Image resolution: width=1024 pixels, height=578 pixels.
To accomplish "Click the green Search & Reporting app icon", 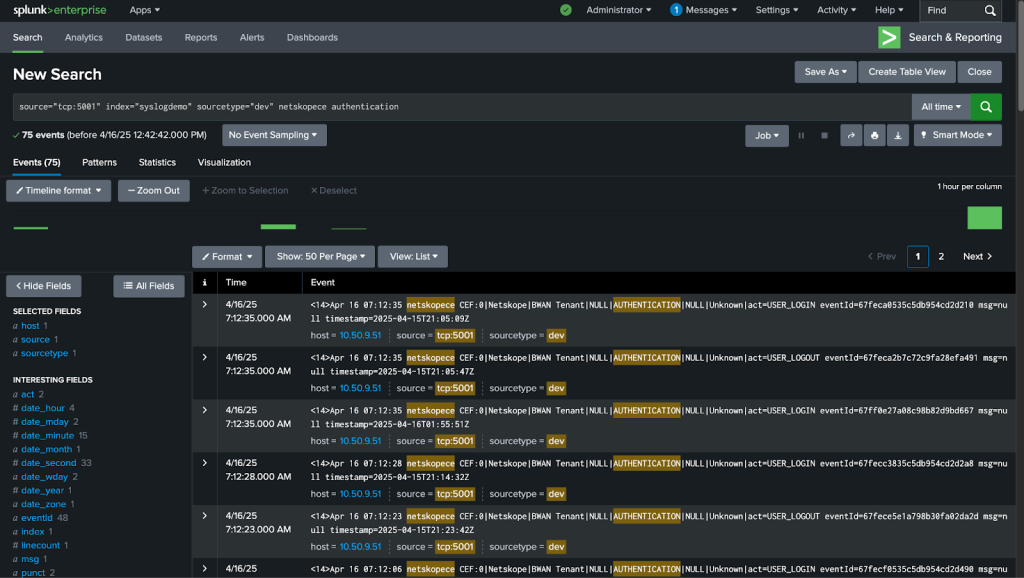I will pyautogui.click(x=889, y=37).
